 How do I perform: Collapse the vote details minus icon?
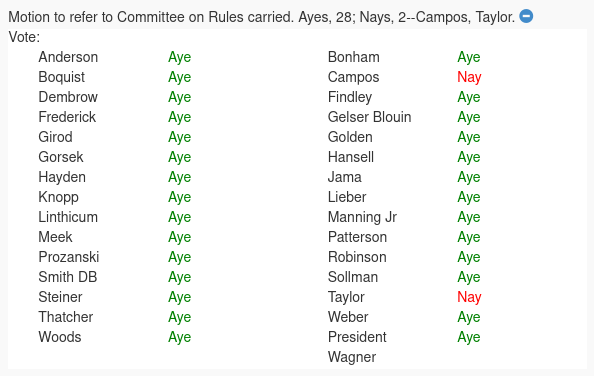(526, 16)
